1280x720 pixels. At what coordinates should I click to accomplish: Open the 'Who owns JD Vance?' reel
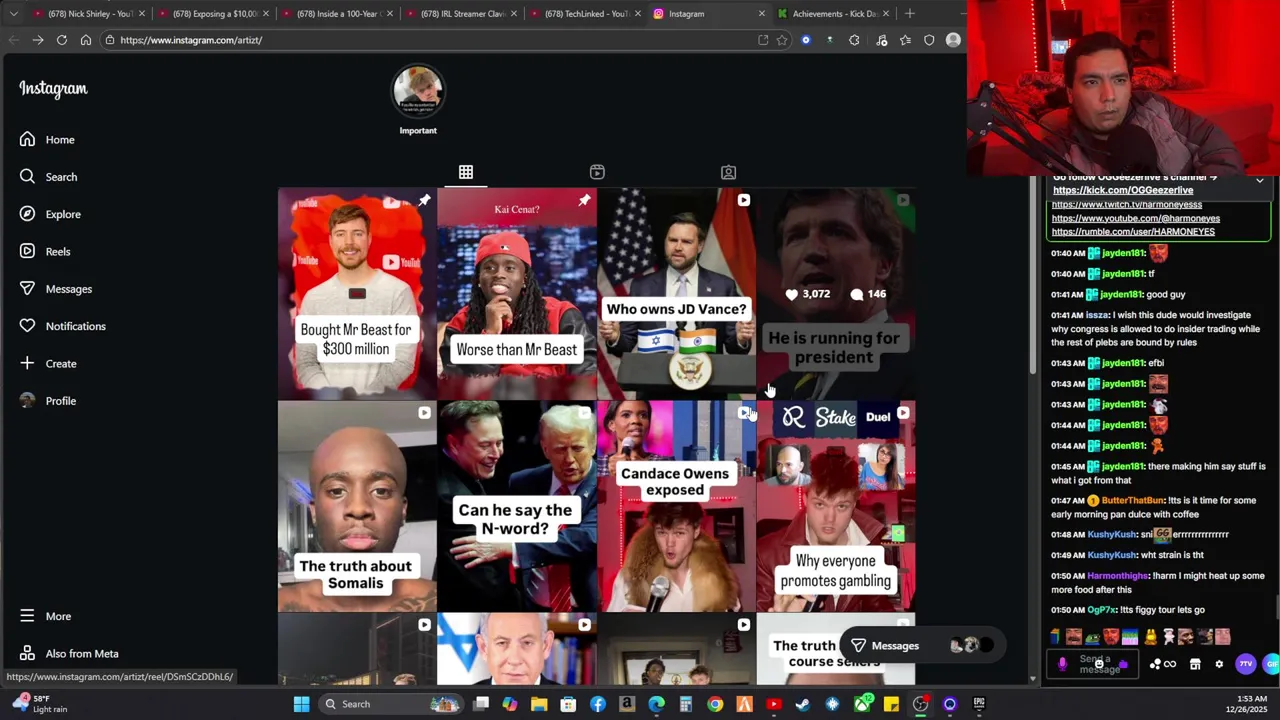[676, 294]
